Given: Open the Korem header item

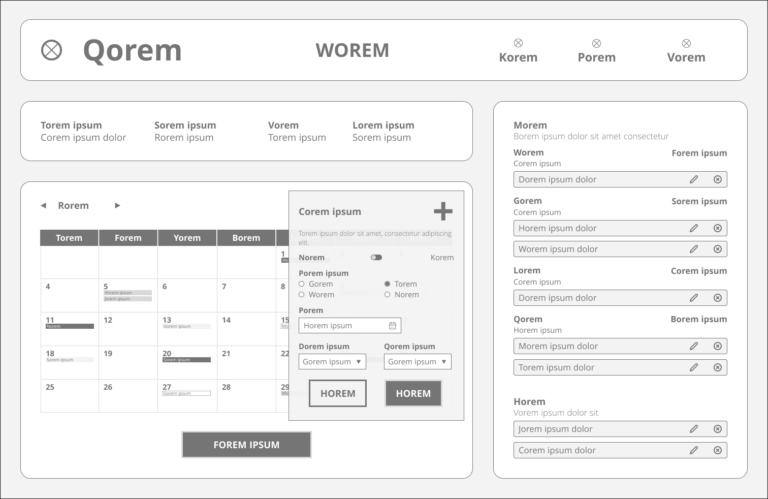Looking at the screenshot, I should (x=518, y=51).
